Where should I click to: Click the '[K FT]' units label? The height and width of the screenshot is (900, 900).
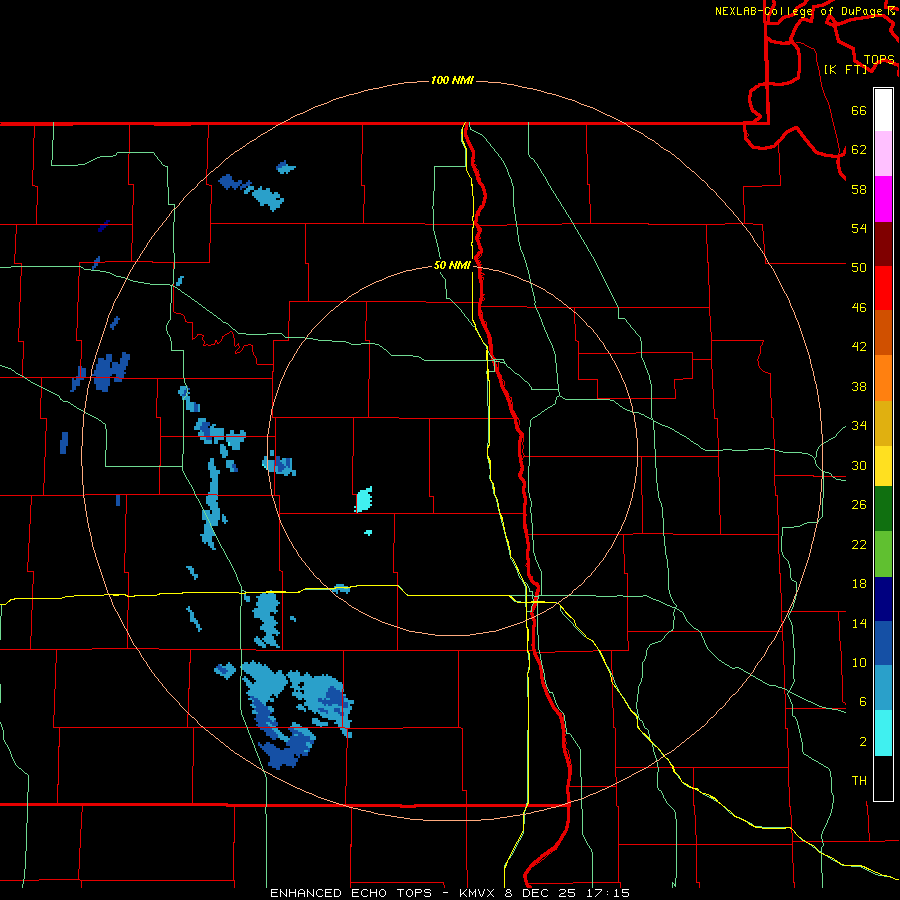[x=845, y=69]
